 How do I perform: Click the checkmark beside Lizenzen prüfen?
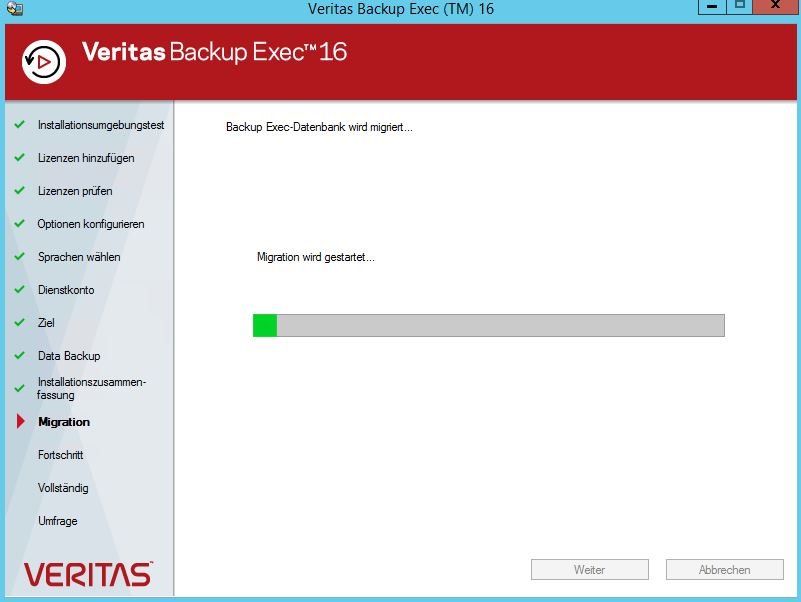(x=19, y=191)
